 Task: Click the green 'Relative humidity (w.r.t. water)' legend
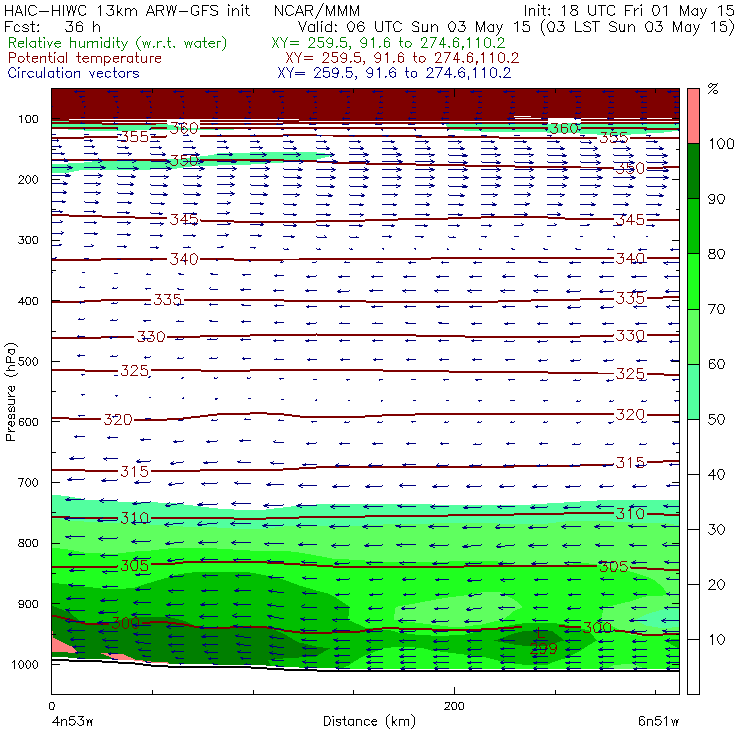[x=118, y=43]
